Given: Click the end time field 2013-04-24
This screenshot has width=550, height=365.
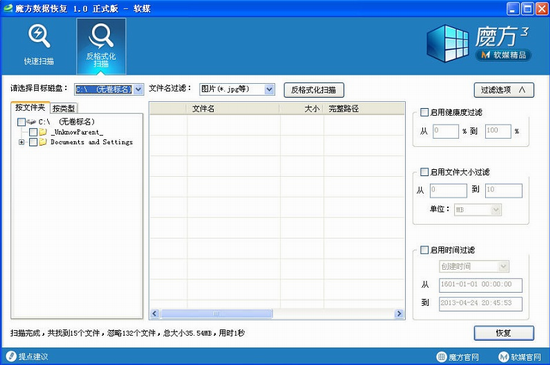Looking at the screenshot, I should [481, 304].
